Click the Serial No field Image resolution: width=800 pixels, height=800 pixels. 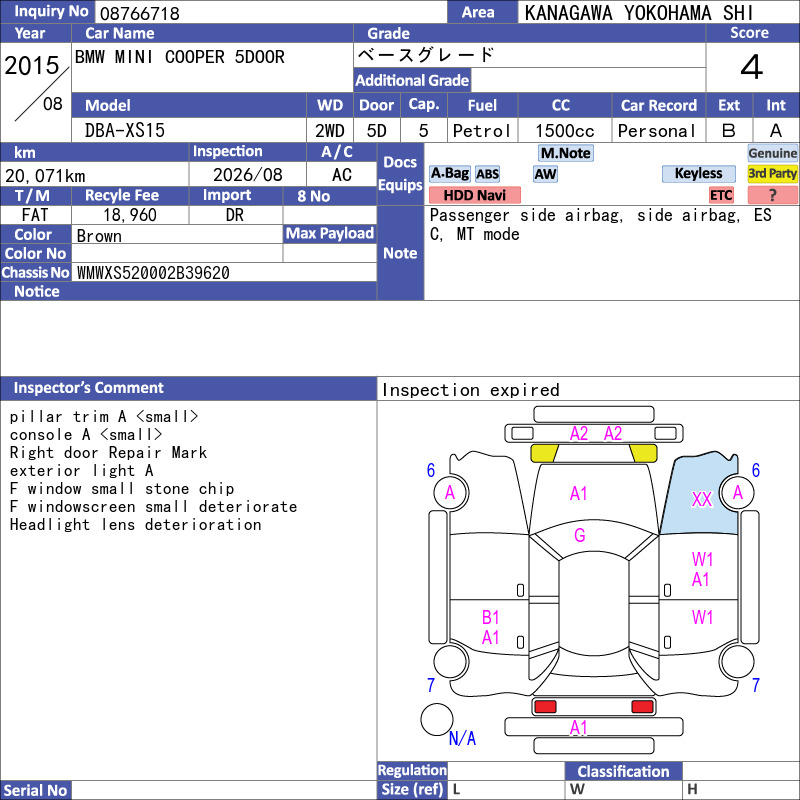pos(224,790)
